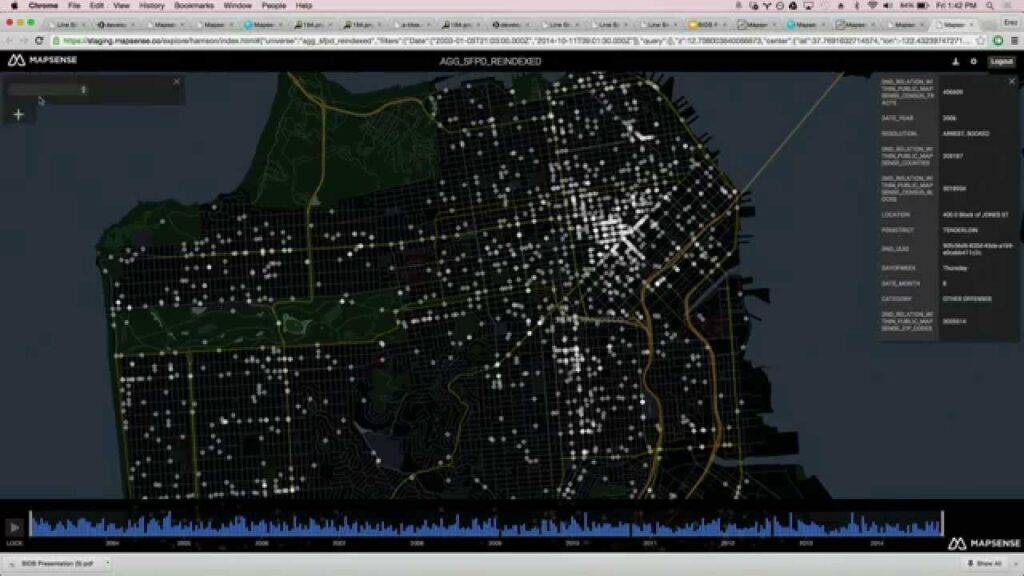Click Show All downloads button
The image size is (1024, 576).
point(984,564)
